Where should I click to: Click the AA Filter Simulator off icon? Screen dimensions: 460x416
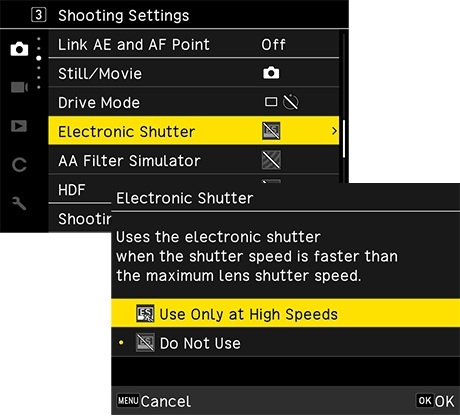(x=271, y=160)
